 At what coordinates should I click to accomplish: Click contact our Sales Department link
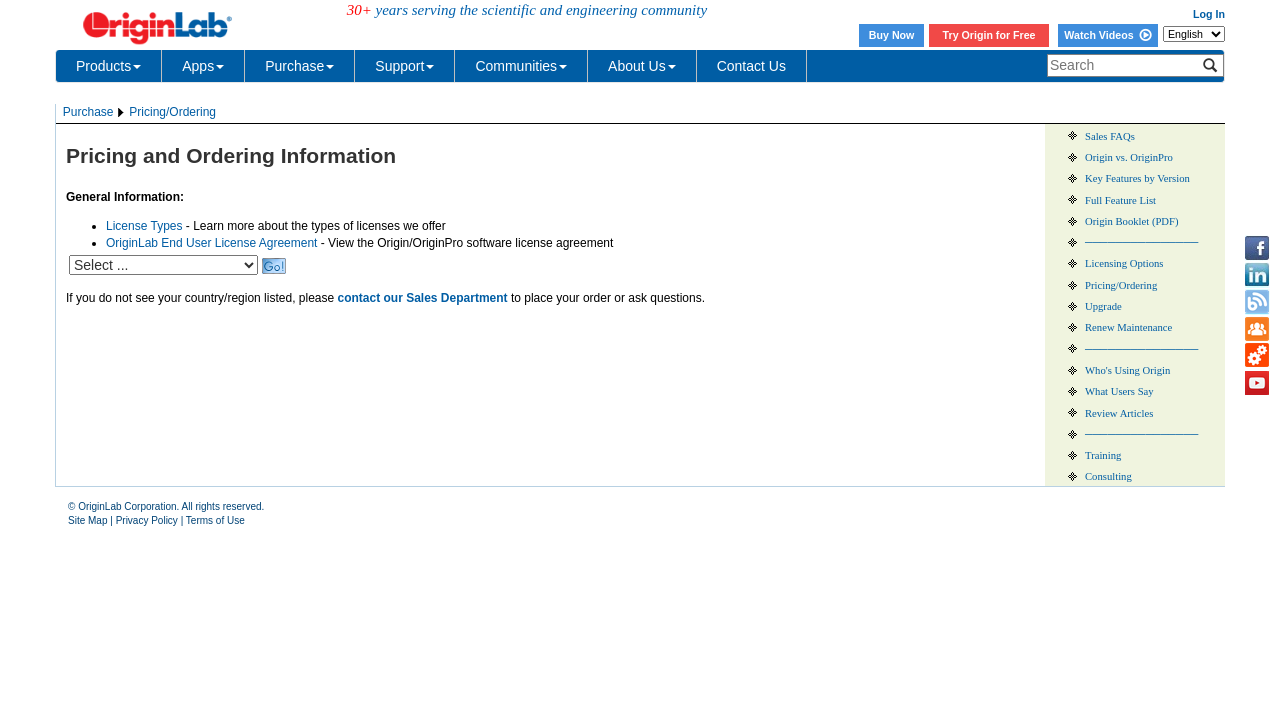click(x=422, y=298)
